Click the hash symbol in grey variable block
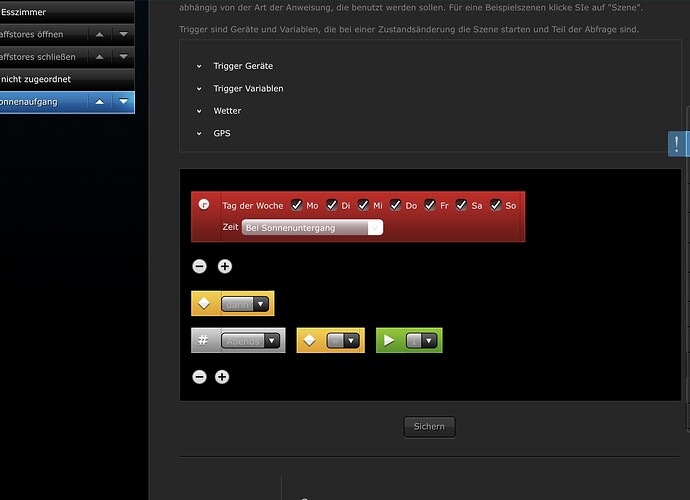The width and height of the screenshot is (690, 500). click(203, 340)
